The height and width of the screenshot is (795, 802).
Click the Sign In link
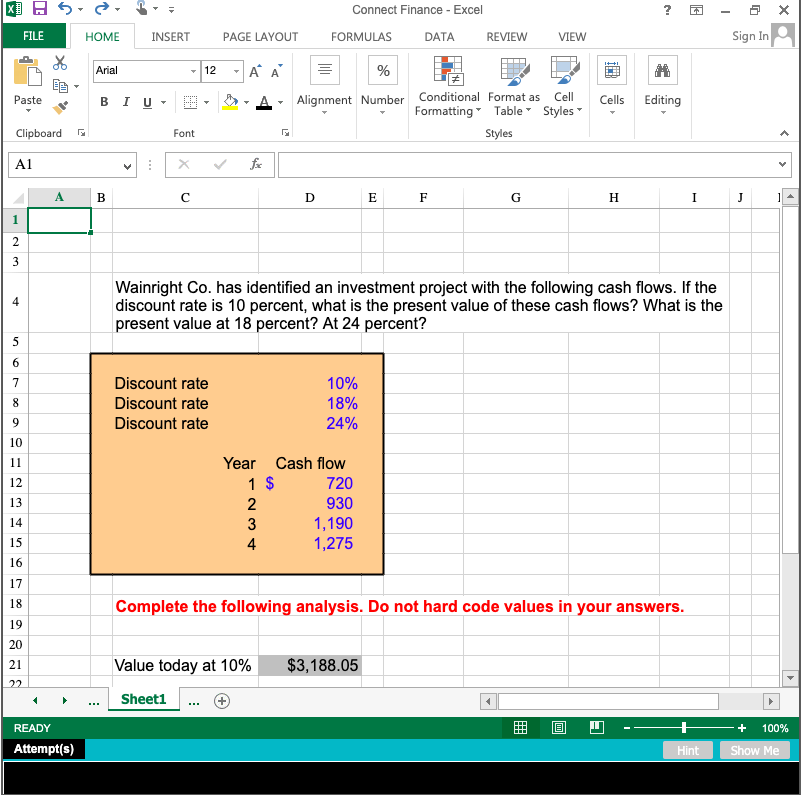tap(750, 36)
